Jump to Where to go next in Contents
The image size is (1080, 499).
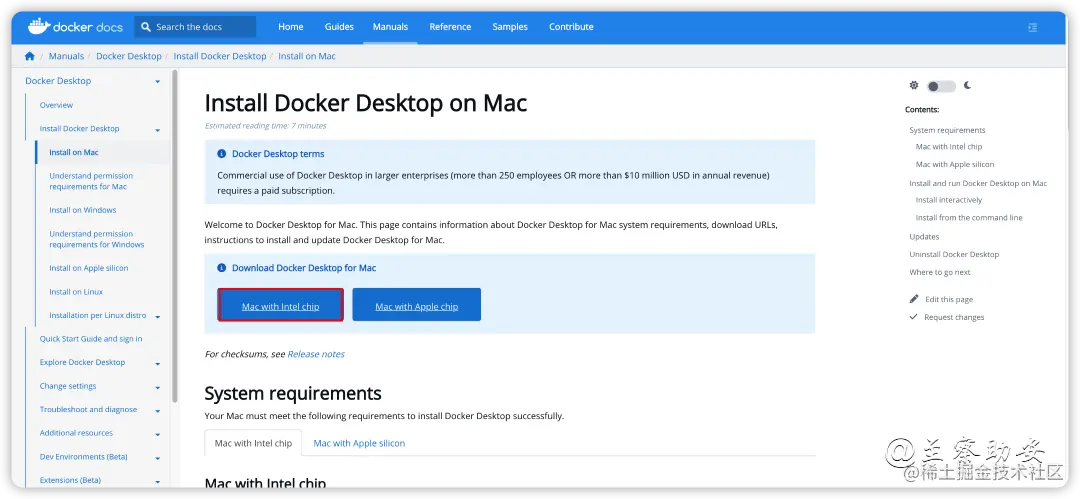coord(939,272)
